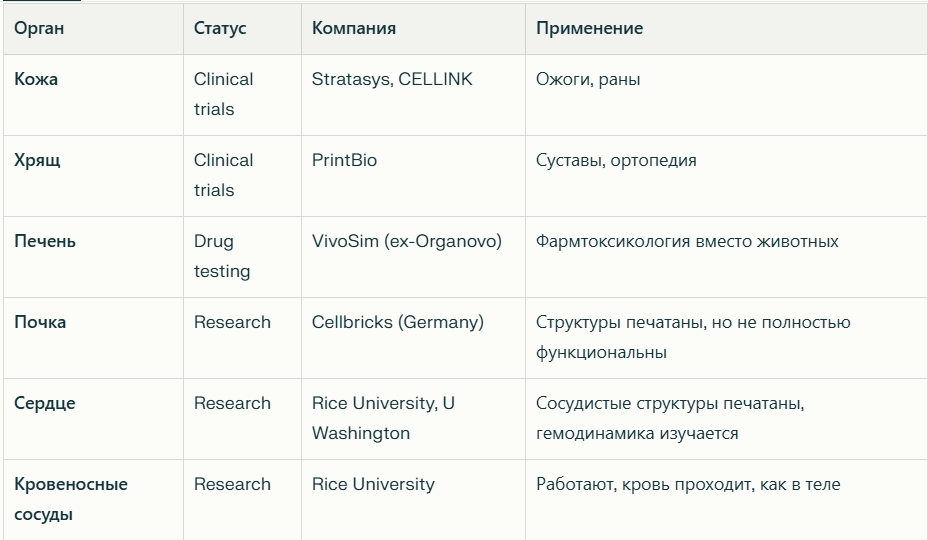Click the Clinical trials status for Кожа
Image resolution: width=928 pixels, height=540 pixels.
coord(224,94)
